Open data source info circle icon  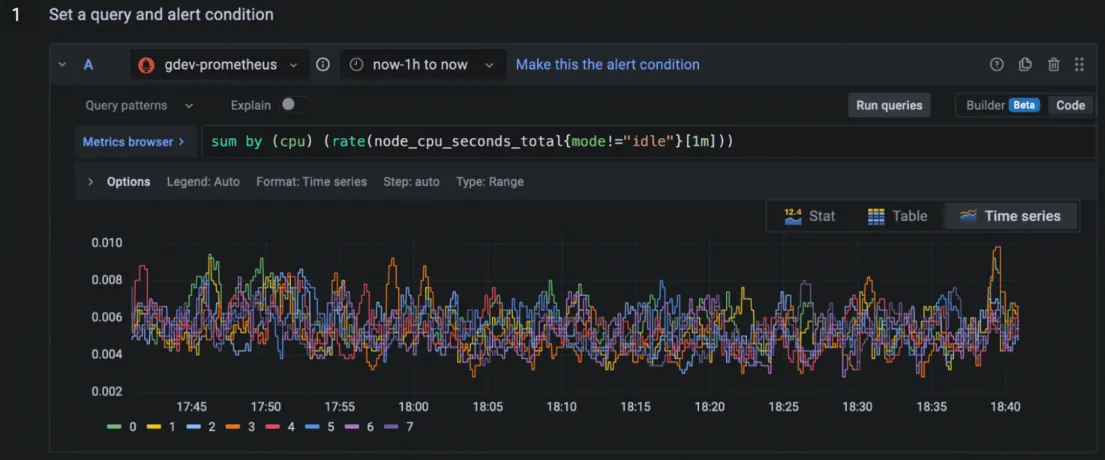click(x=323, y=65)
